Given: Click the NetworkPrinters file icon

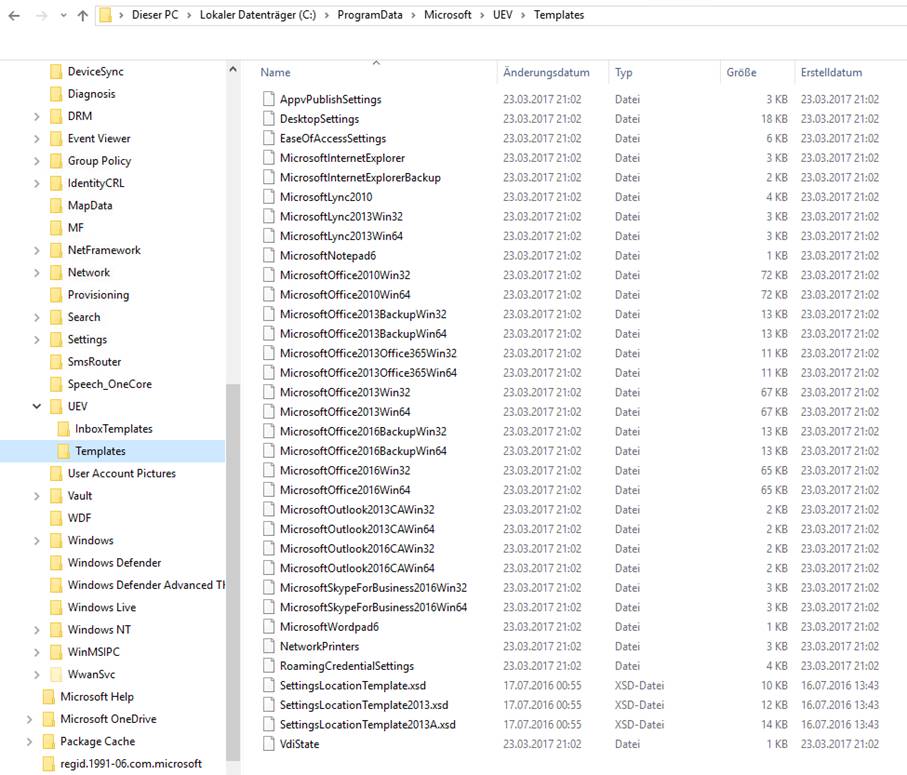Looking at the screenshot, I should 268,646.
